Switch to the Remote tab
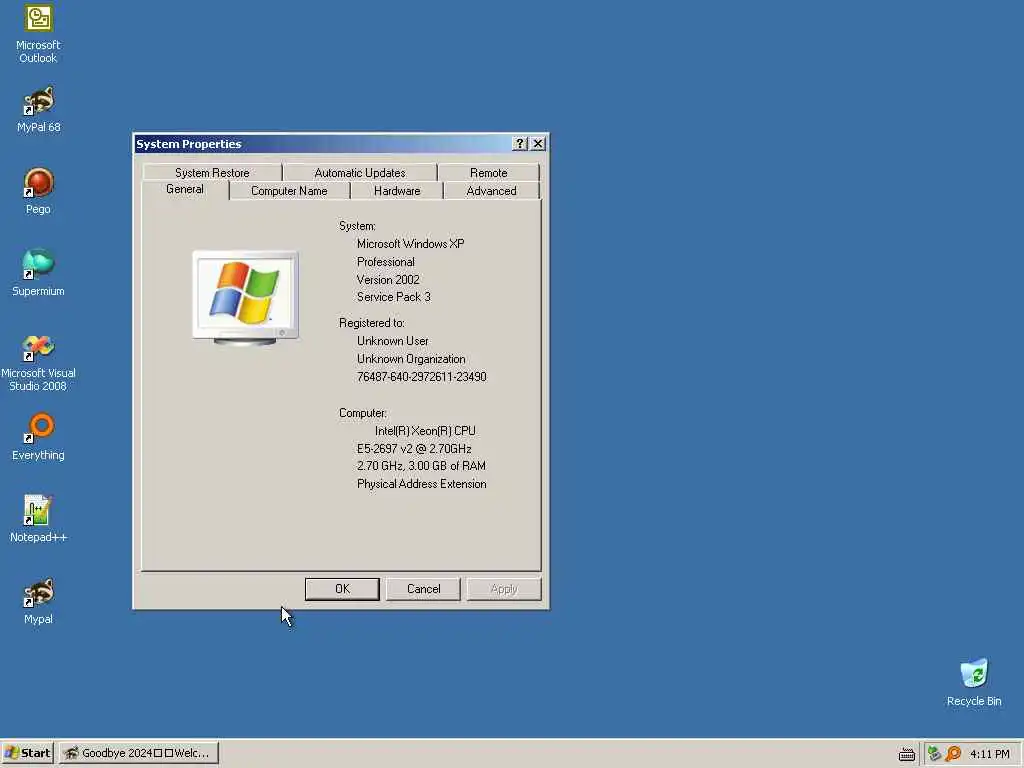Screen dimensions: 1024x768 click(488, 172)
